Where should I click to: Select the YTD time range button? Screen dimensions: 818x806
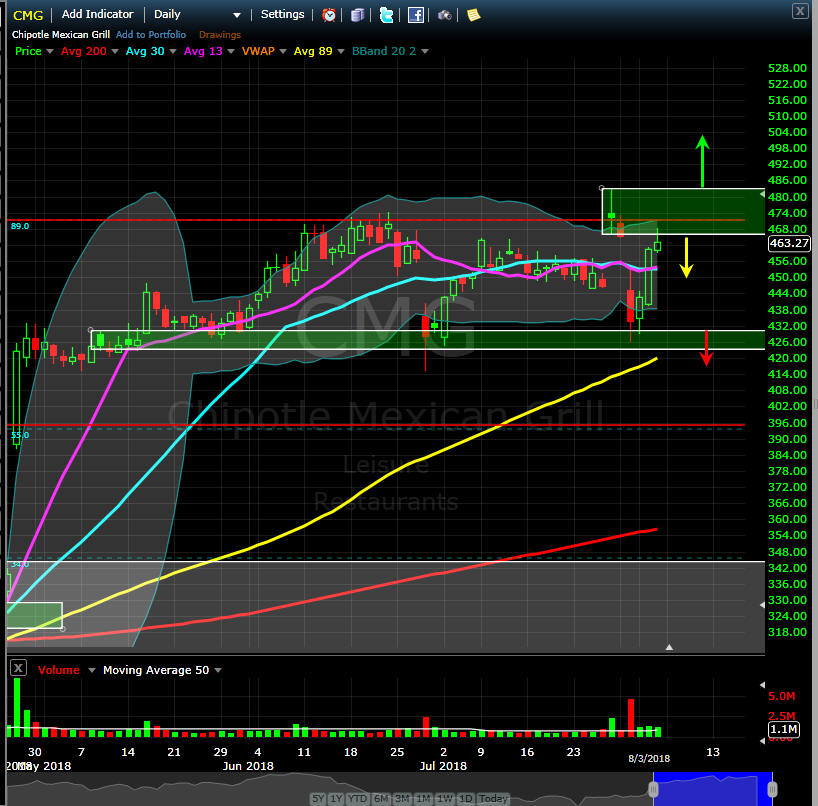357,799
